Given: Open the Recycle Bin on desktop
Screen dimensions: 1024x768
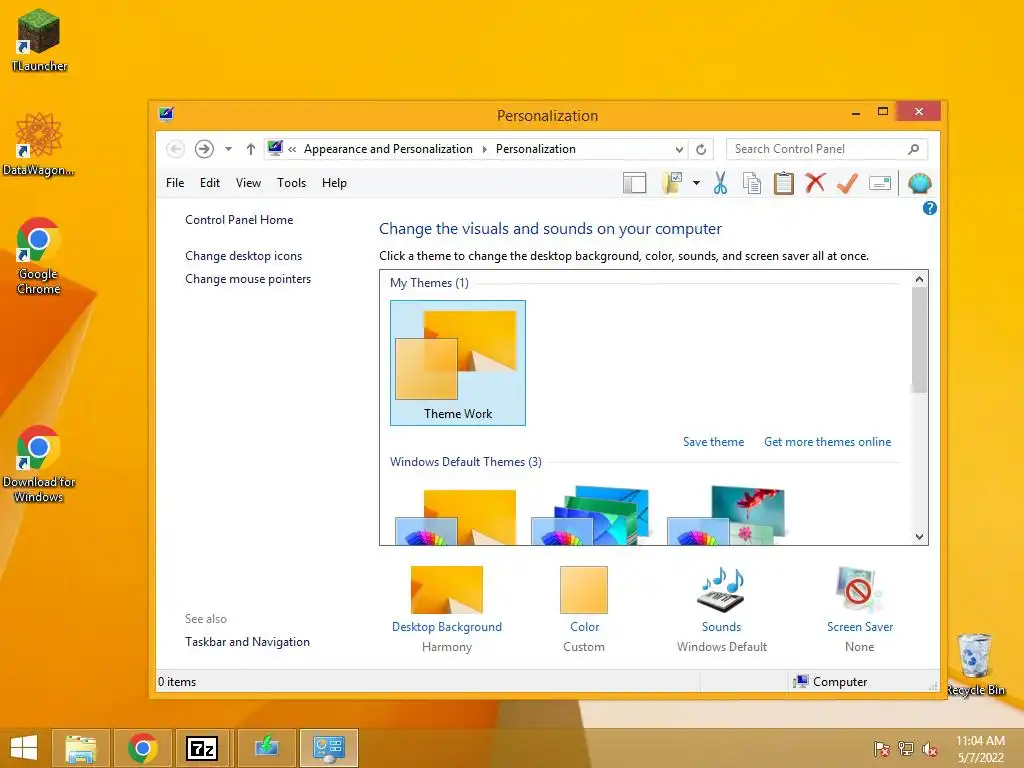Looking at the screenshot, I should tap(976, 664).
